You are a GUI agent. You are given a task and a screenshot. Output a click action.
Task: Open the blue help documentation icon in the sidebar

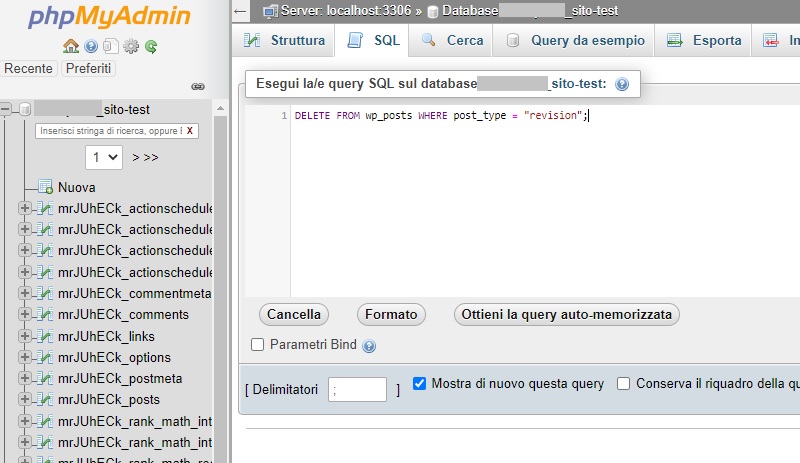[x=91, y=47]
